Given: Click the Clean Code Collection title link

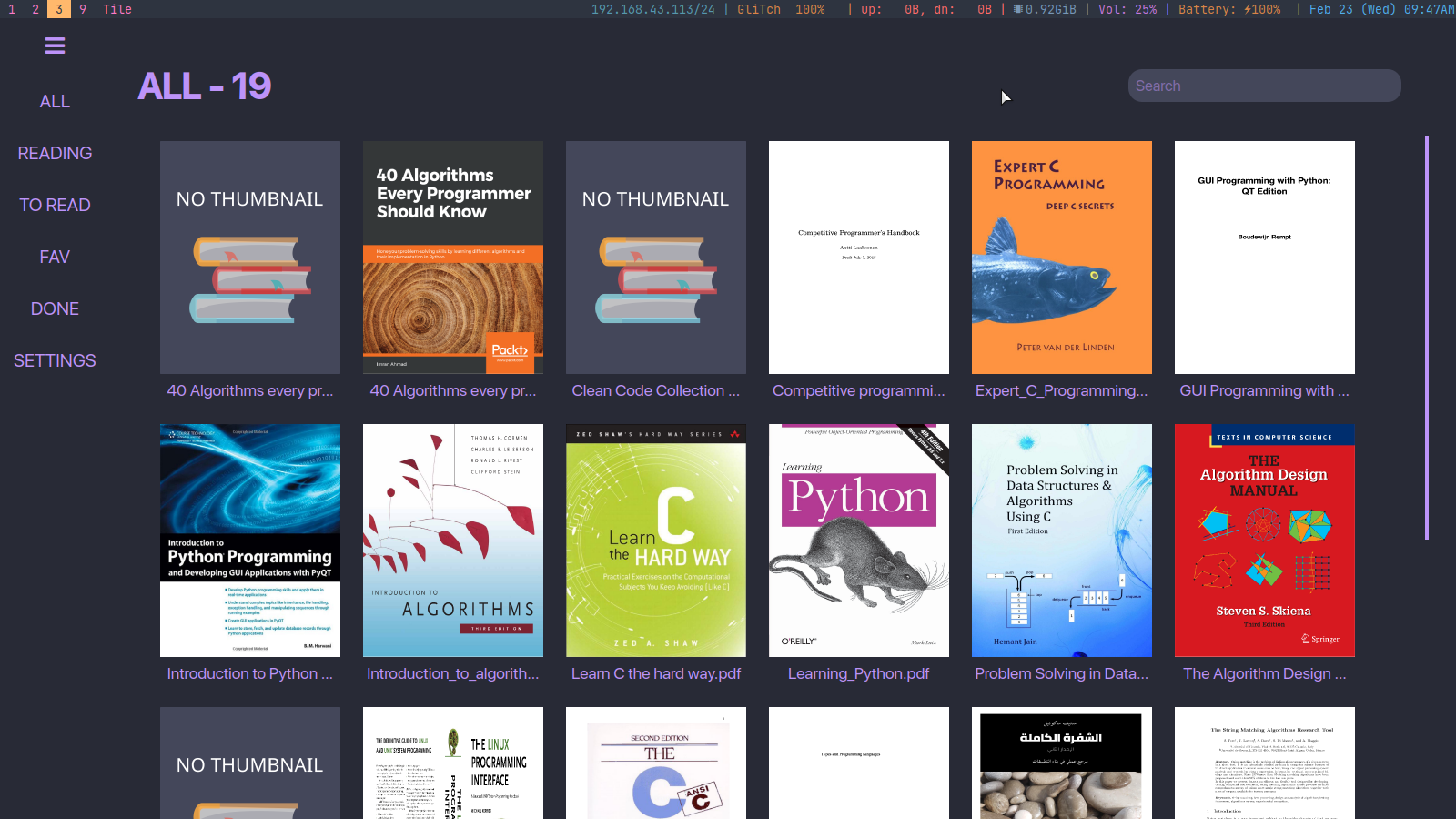Looking at the screenshot, I should coord(656,390).
